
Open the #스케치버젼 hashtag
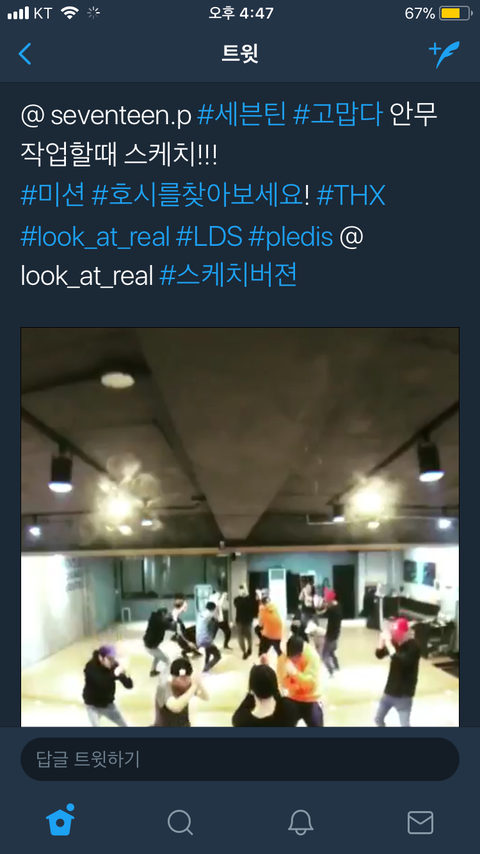coord(228,276)
